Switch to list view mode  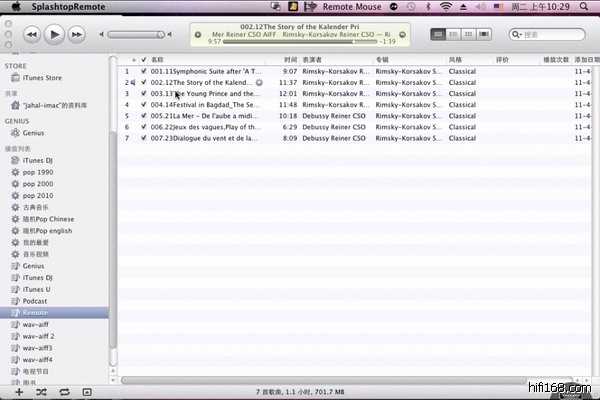440,34
